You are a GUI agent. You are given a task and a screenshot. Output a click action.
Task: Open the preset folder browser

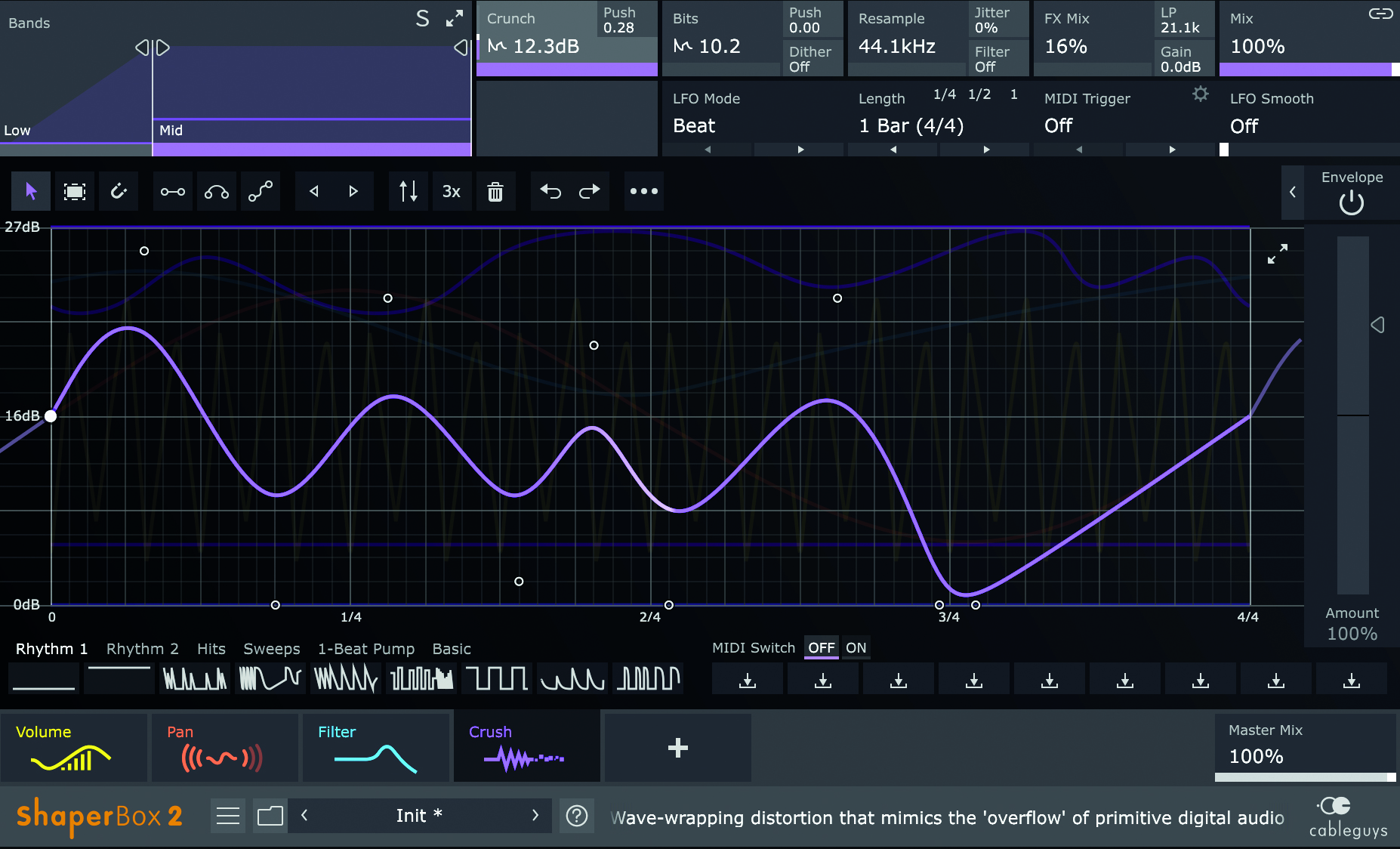click(270, 816)
